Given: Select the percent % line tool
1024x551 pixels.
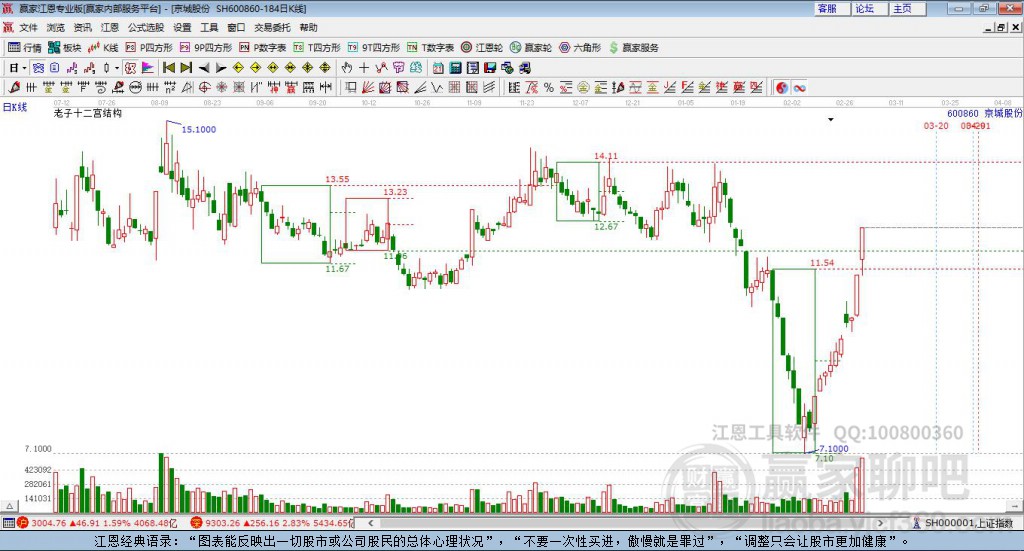Looking at the screenshot, I should click(549, 87).
